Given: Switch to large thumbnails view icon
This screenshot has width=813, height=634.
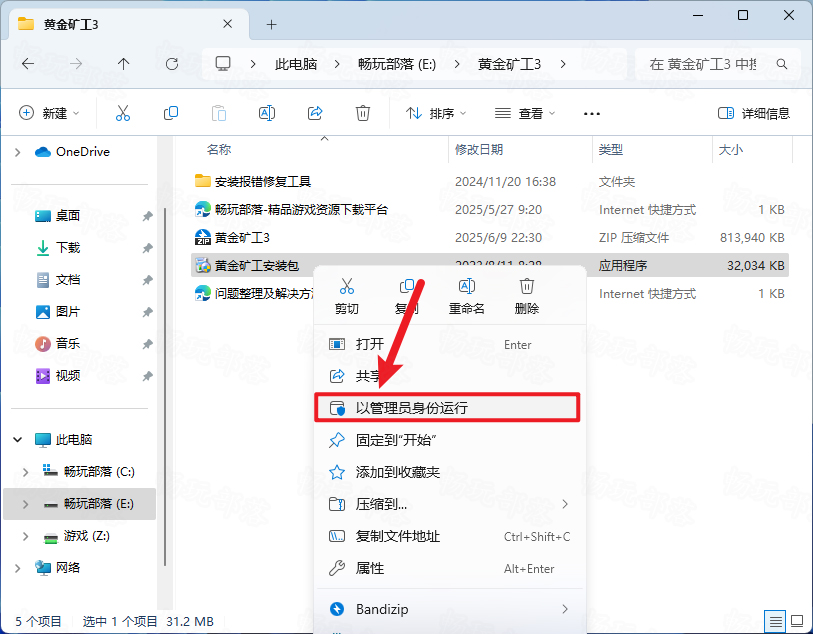Looking at the screenshot, I should click(x=796, y=621).
